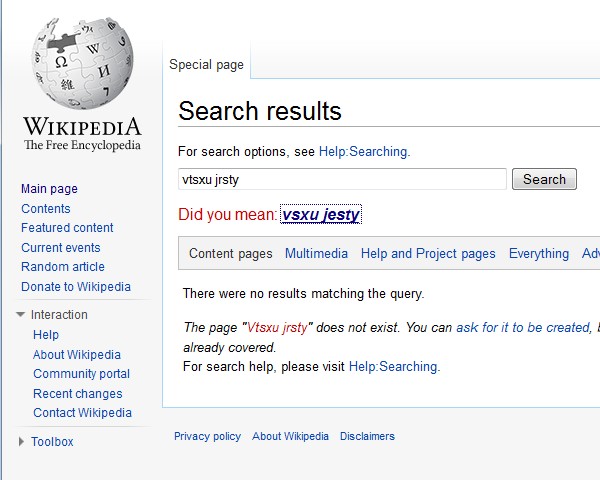Viewport: 600px width, 480px height.
Task: Click the Content pages tab
Action: (231, 253)
